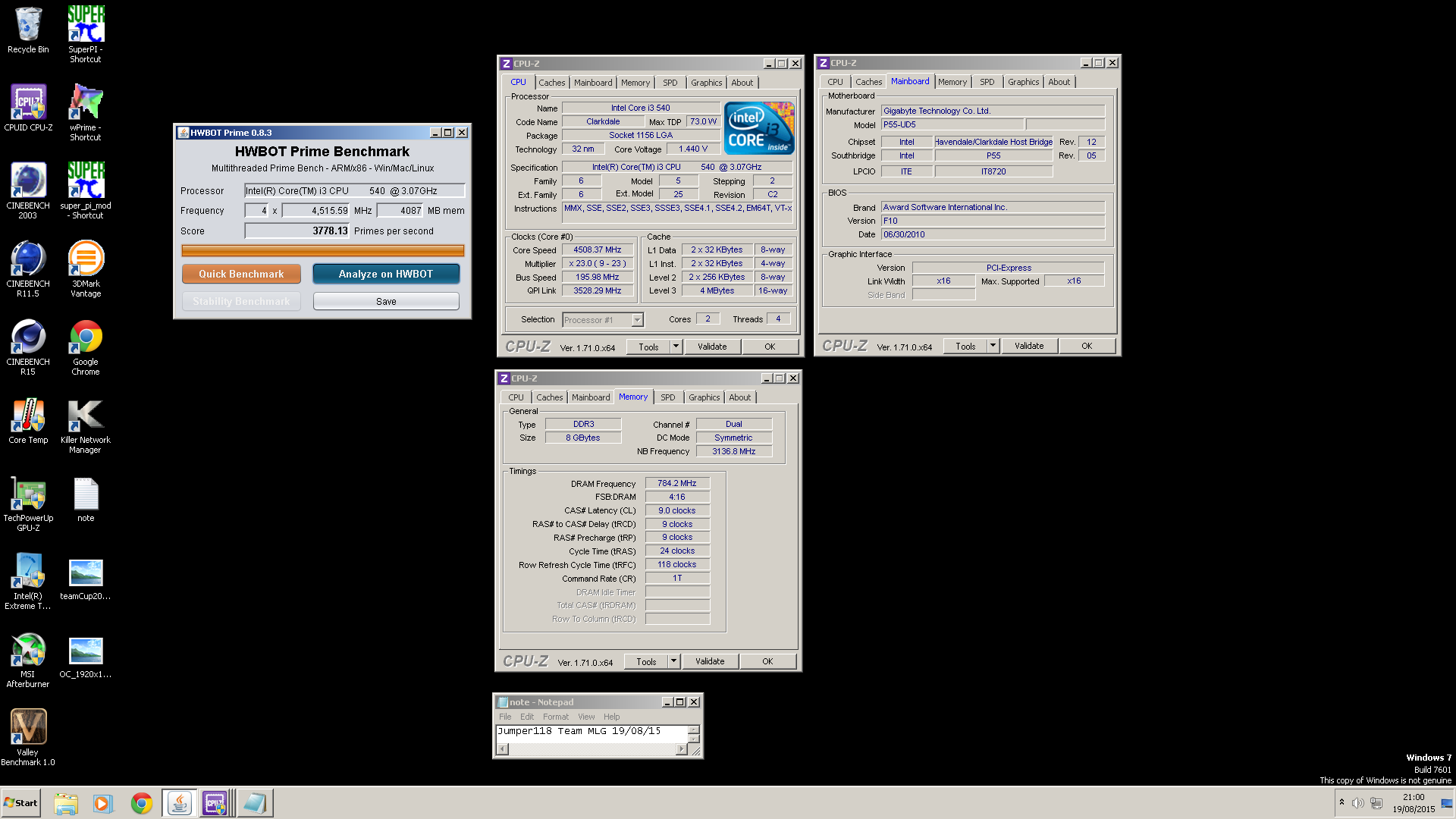Launch CPUID CPU-Z desktop icon
The width and height of the screenshot is (1456, 819).
(x=28, y=108)
